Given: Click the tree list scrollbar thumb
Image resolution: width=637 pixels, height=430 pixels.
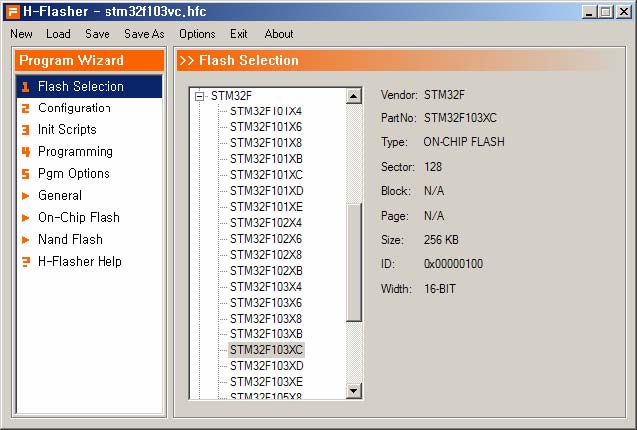Looking at the screenshot, I should [353, 263].
